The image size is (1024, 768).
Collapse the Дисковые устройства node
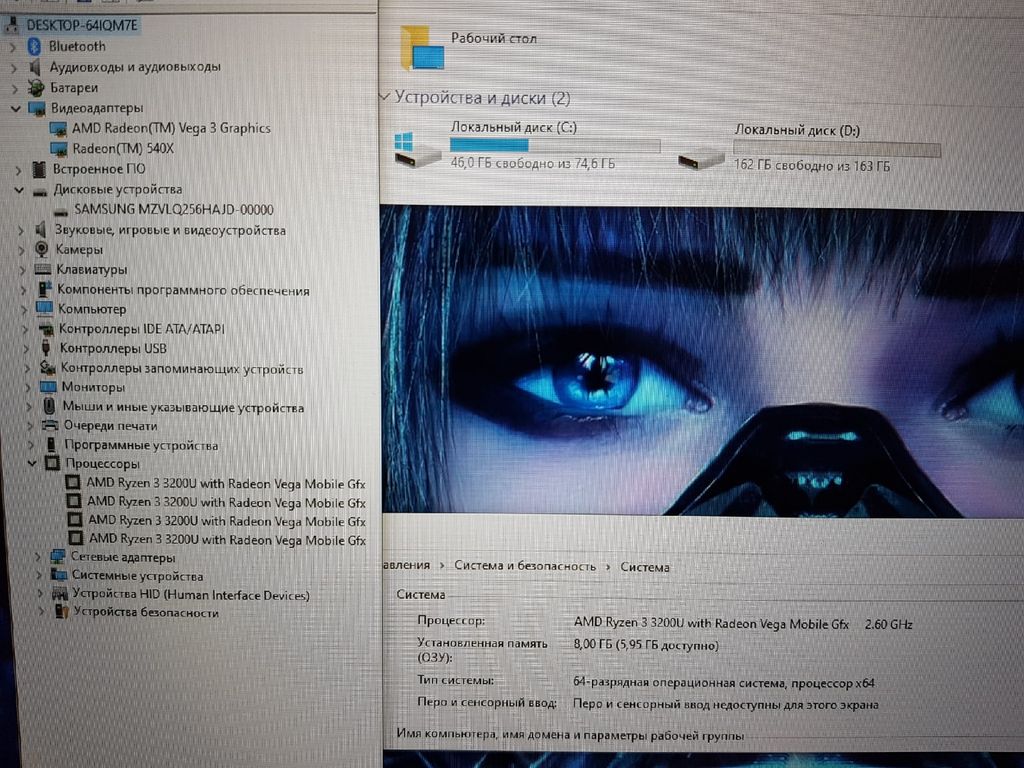[x=19, y=191]
